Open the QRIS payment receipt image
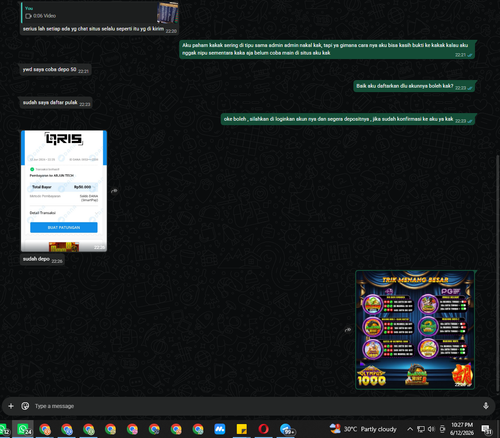Image resolution: width=500 pixels, height=438 pixels. [64, 191]
